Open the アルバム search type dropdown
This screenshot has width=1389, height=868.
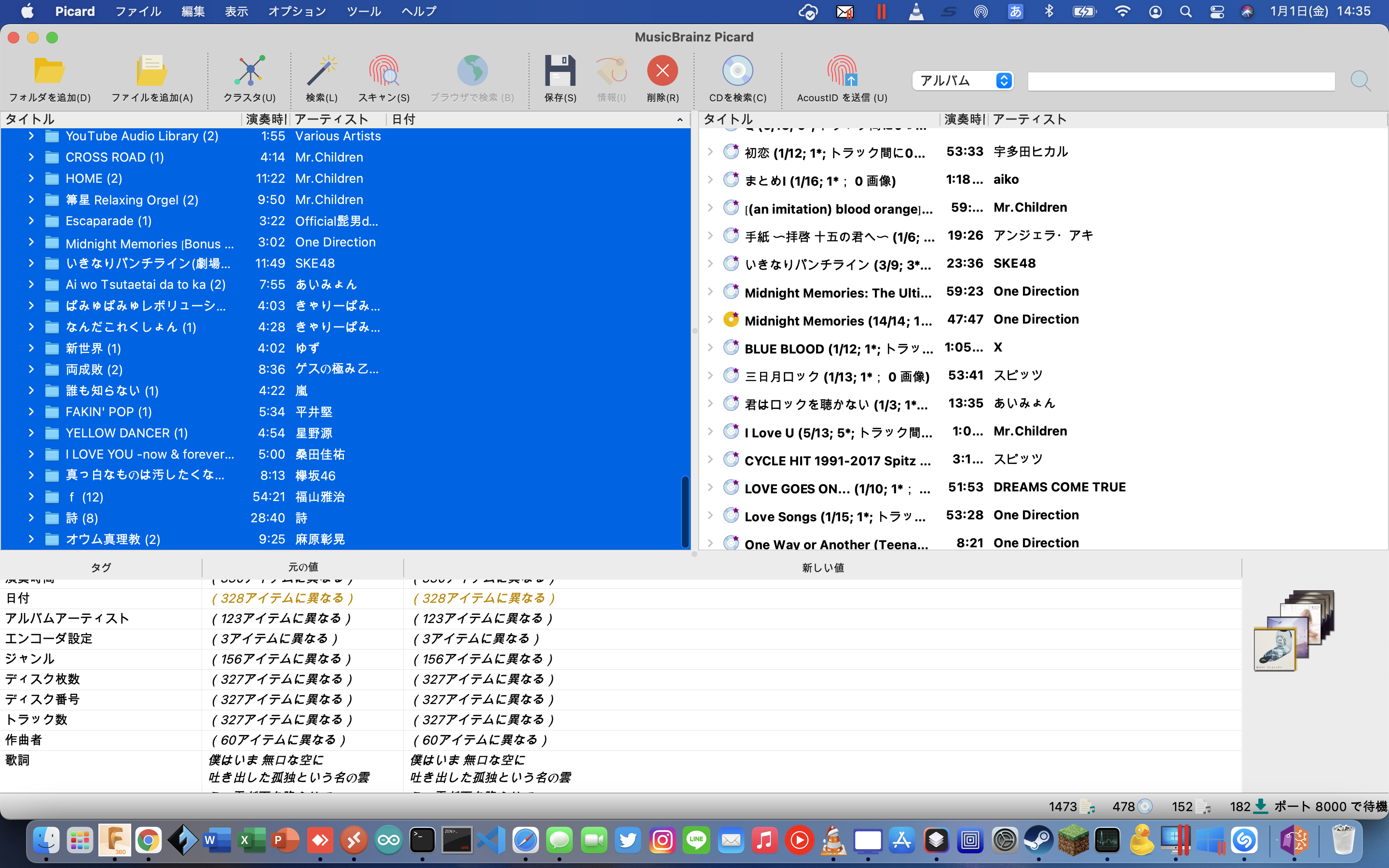point(963,81)
